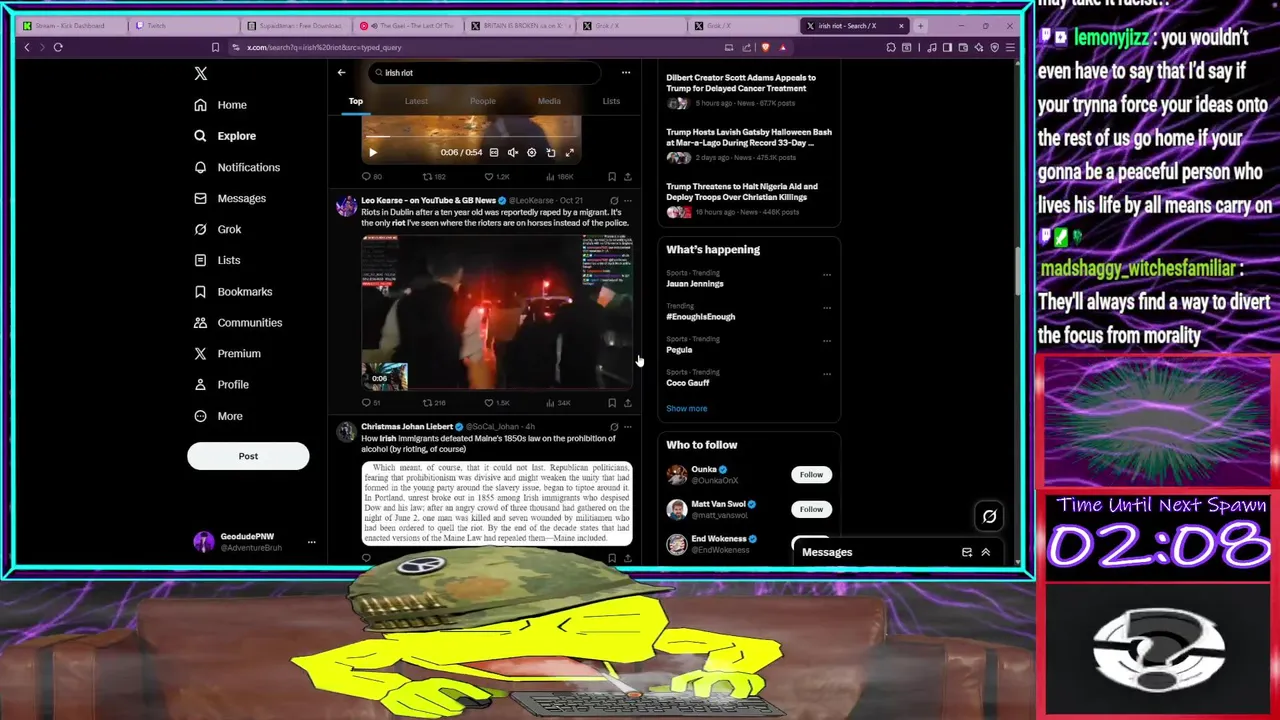
Task: Seek on the video progress bar
Action: [x=471, y=136]
